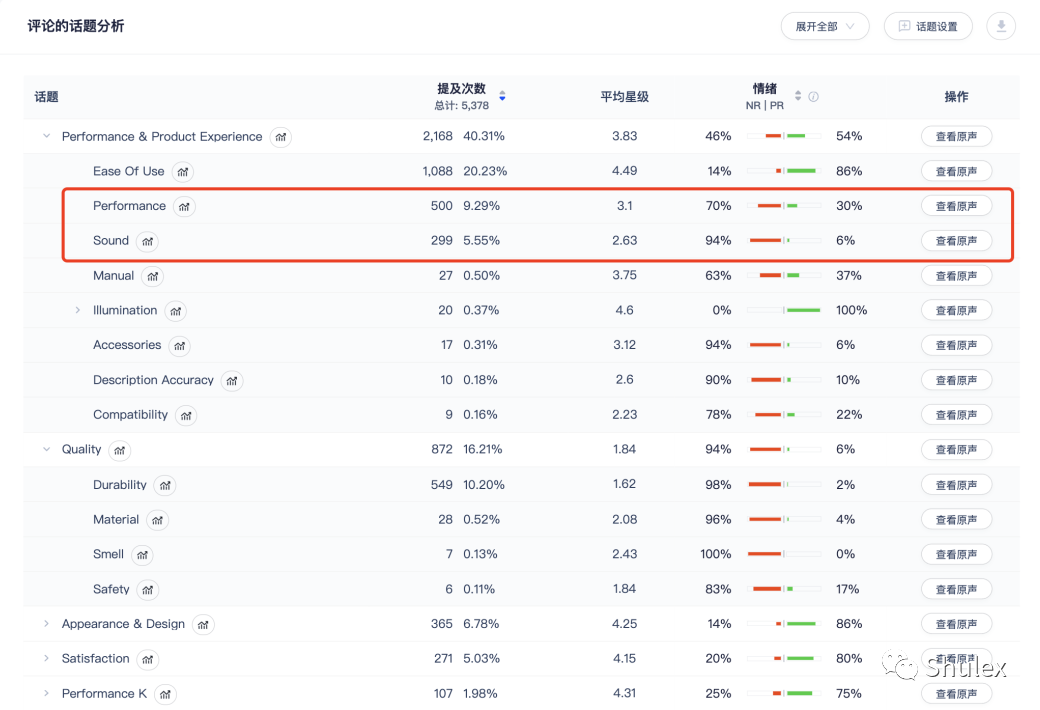Click 查看原声 in the Sound row

pos(956,241)
